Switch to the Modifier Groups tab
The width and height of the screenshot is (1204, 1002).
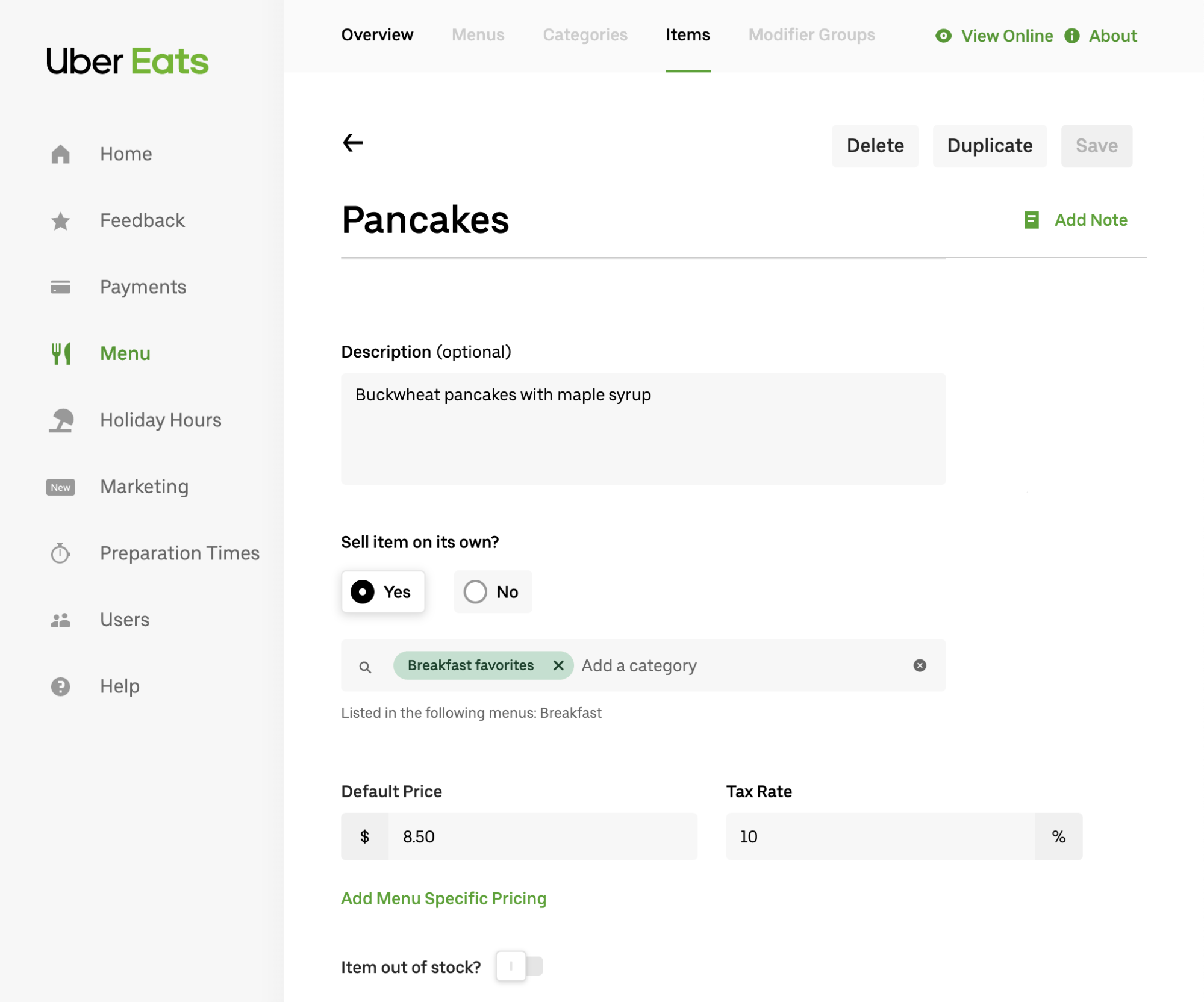(812, 36)
